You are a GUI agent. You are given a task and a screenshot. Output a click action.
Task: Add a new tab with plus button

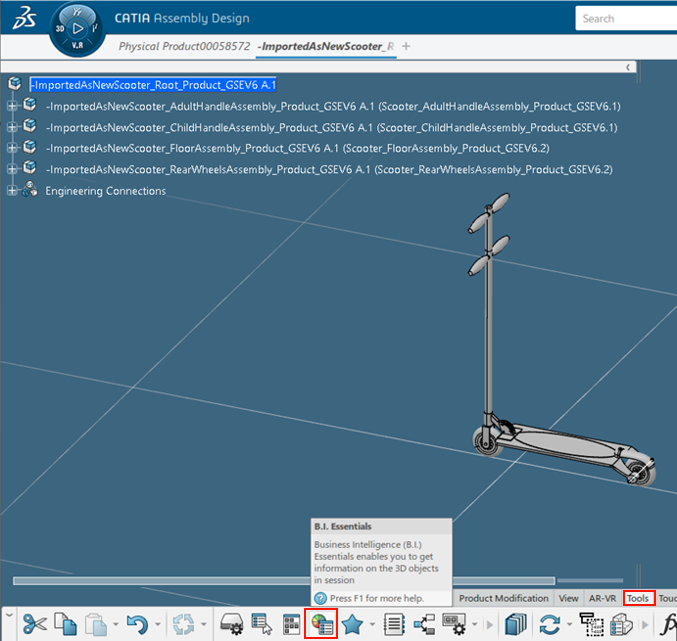pyautogui.click(x=406, y=46)
